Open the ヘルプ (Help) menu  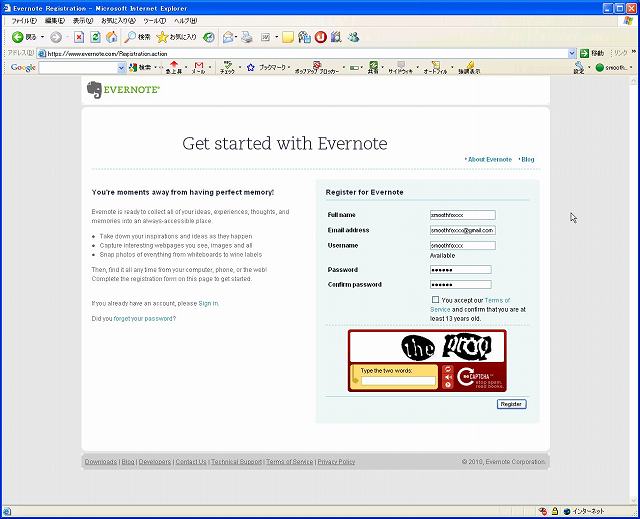[x=185, y=21]
